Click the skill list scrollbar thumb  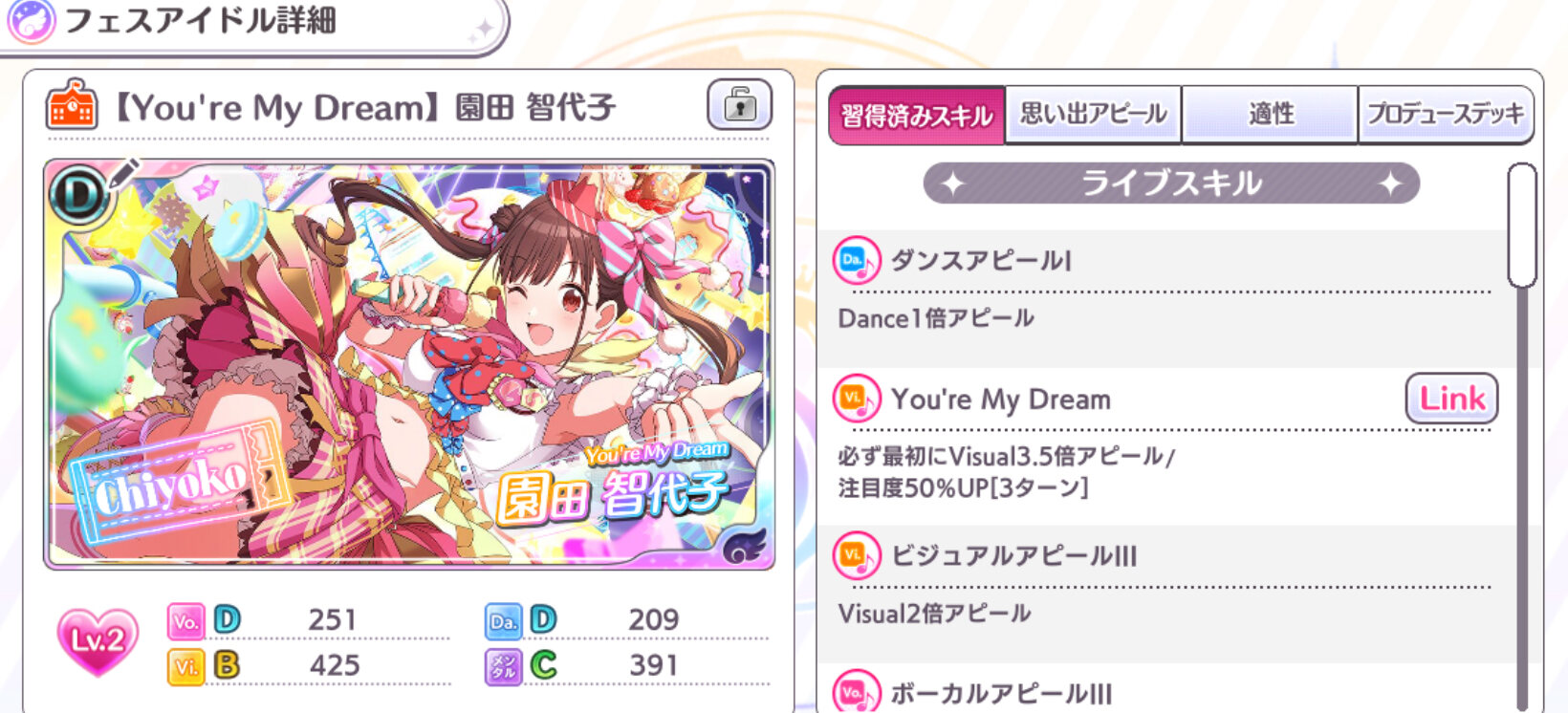pos(1521,226)
